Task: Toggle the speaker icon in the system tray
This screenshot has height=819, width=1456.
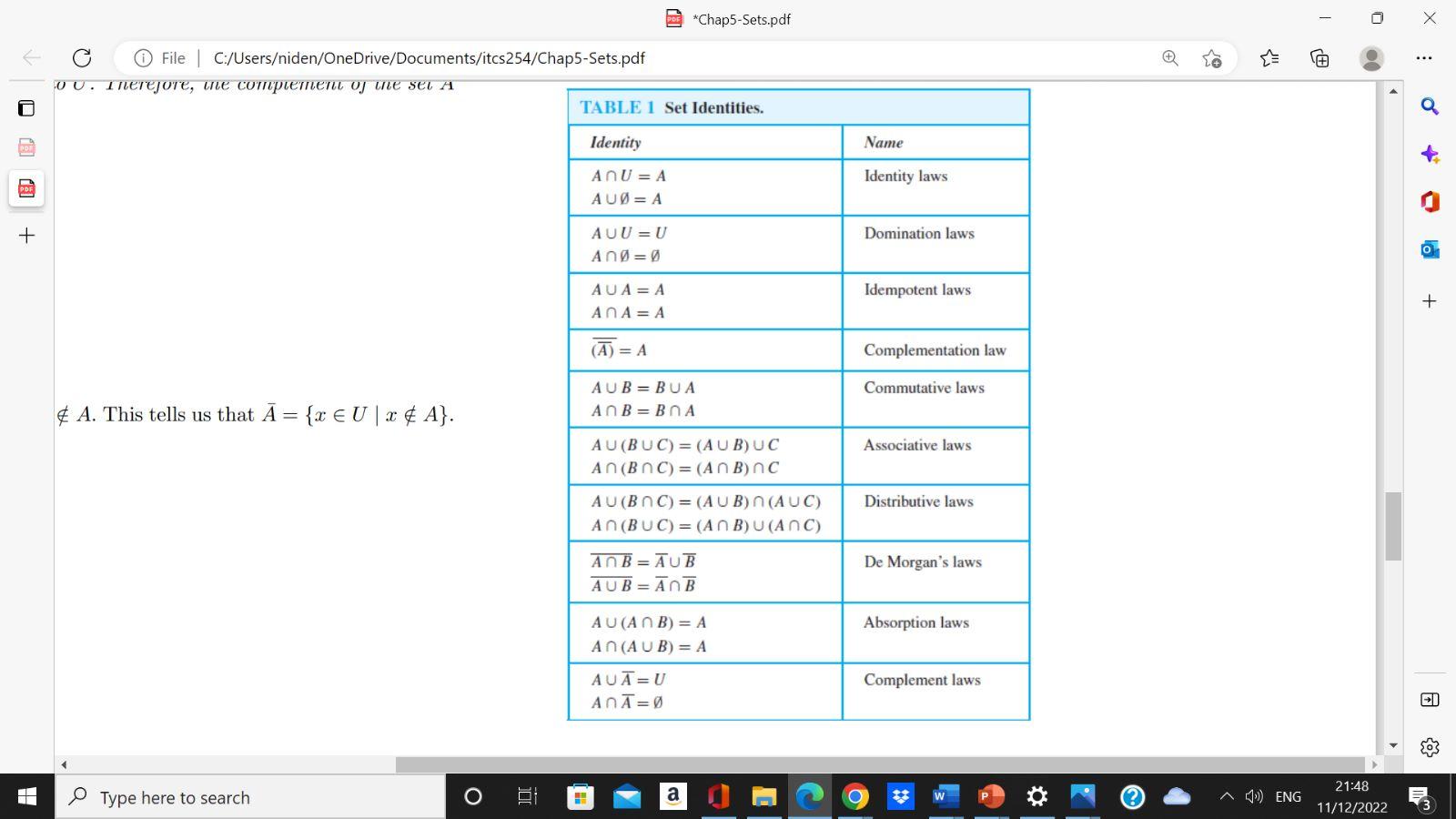Action: [1255, 796]
